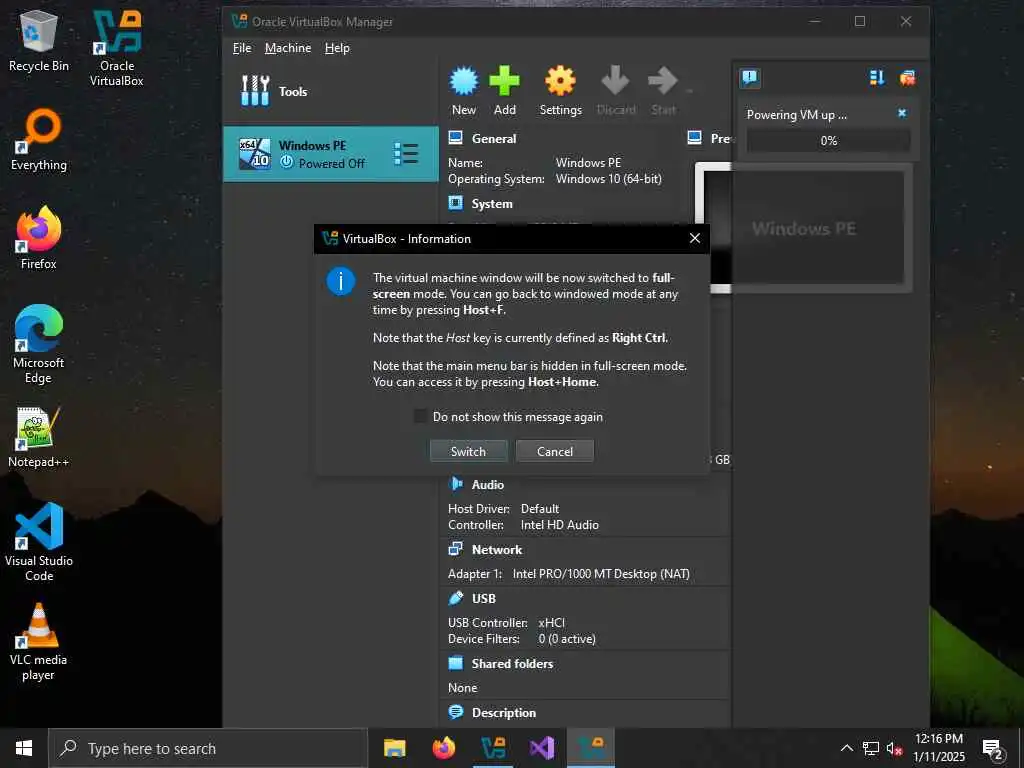This screenshot has width=1024, height=768.
Task: Open the Windows PE machine list-menu icon
Action: (x=406, y=154)
